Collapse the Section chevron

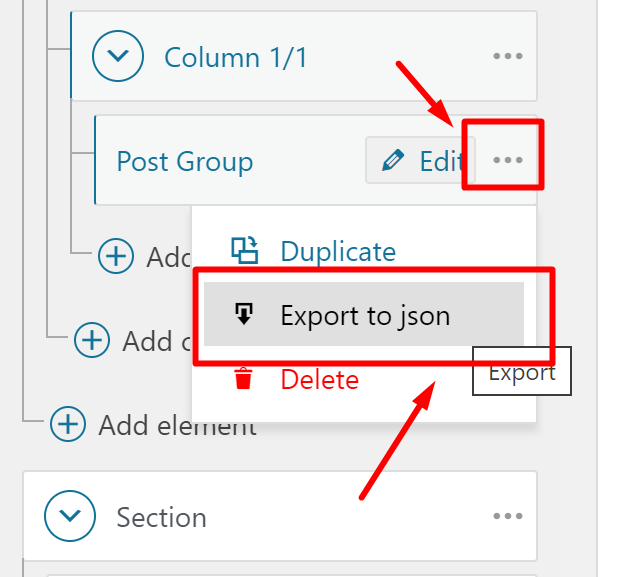pos(70,516)
